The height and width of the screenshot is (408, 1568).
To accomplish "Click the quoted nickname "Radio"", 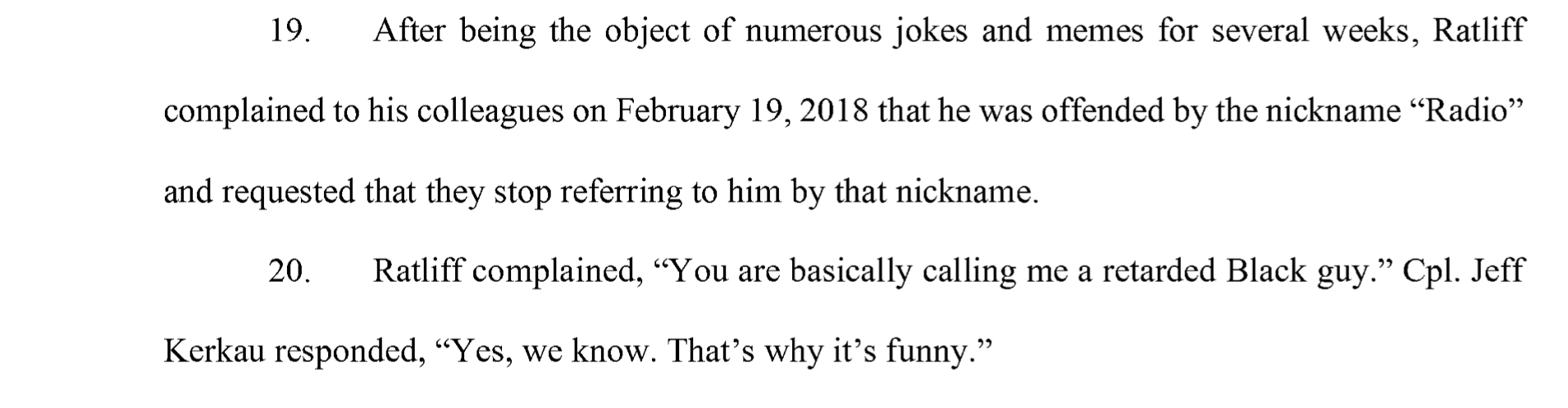I will pos(1465,111).
